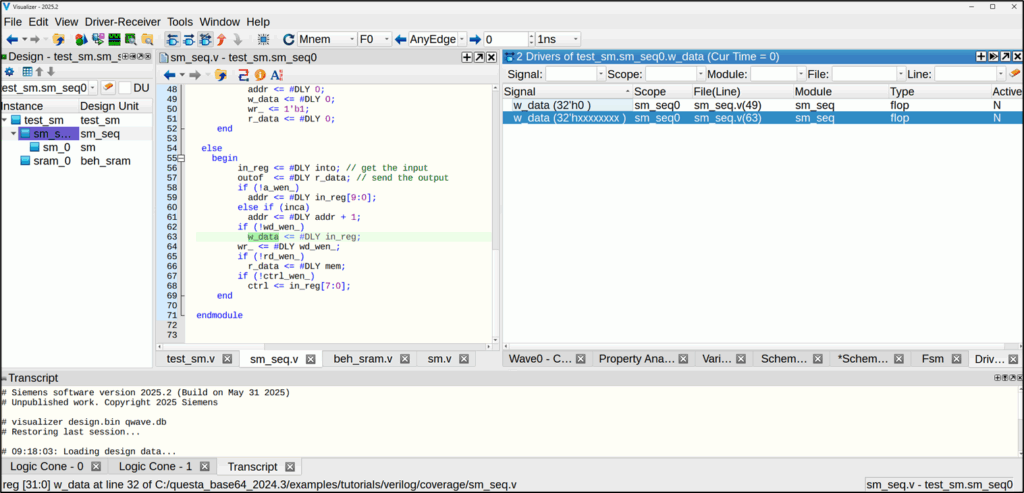The width and height of the screenshot is (1024, 493).
Task: Click the orange info icon in source toolbar
Action: 259,75
